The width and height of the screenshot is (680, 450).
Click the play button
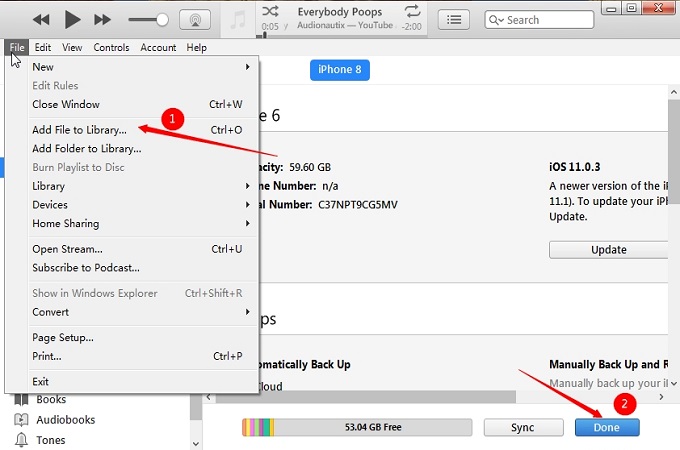[x=72, y=20]
